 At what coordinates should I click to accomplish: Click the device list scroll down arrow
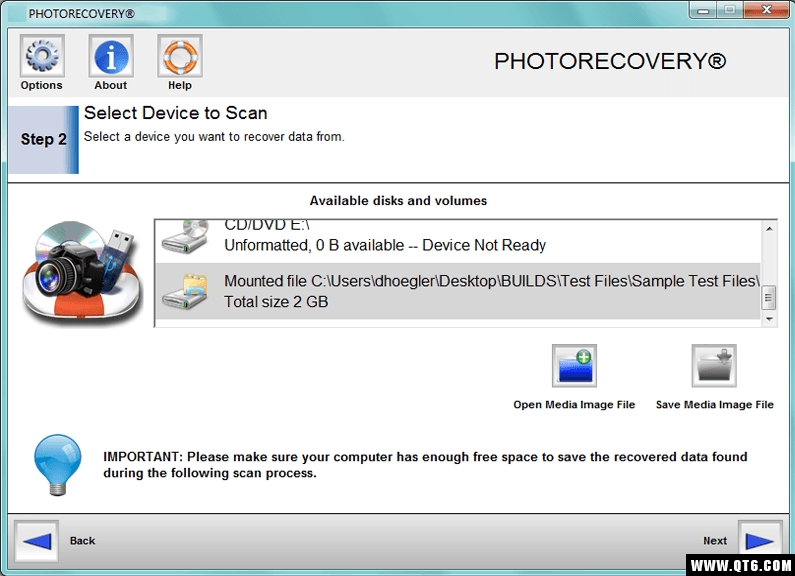click(769, 319)
